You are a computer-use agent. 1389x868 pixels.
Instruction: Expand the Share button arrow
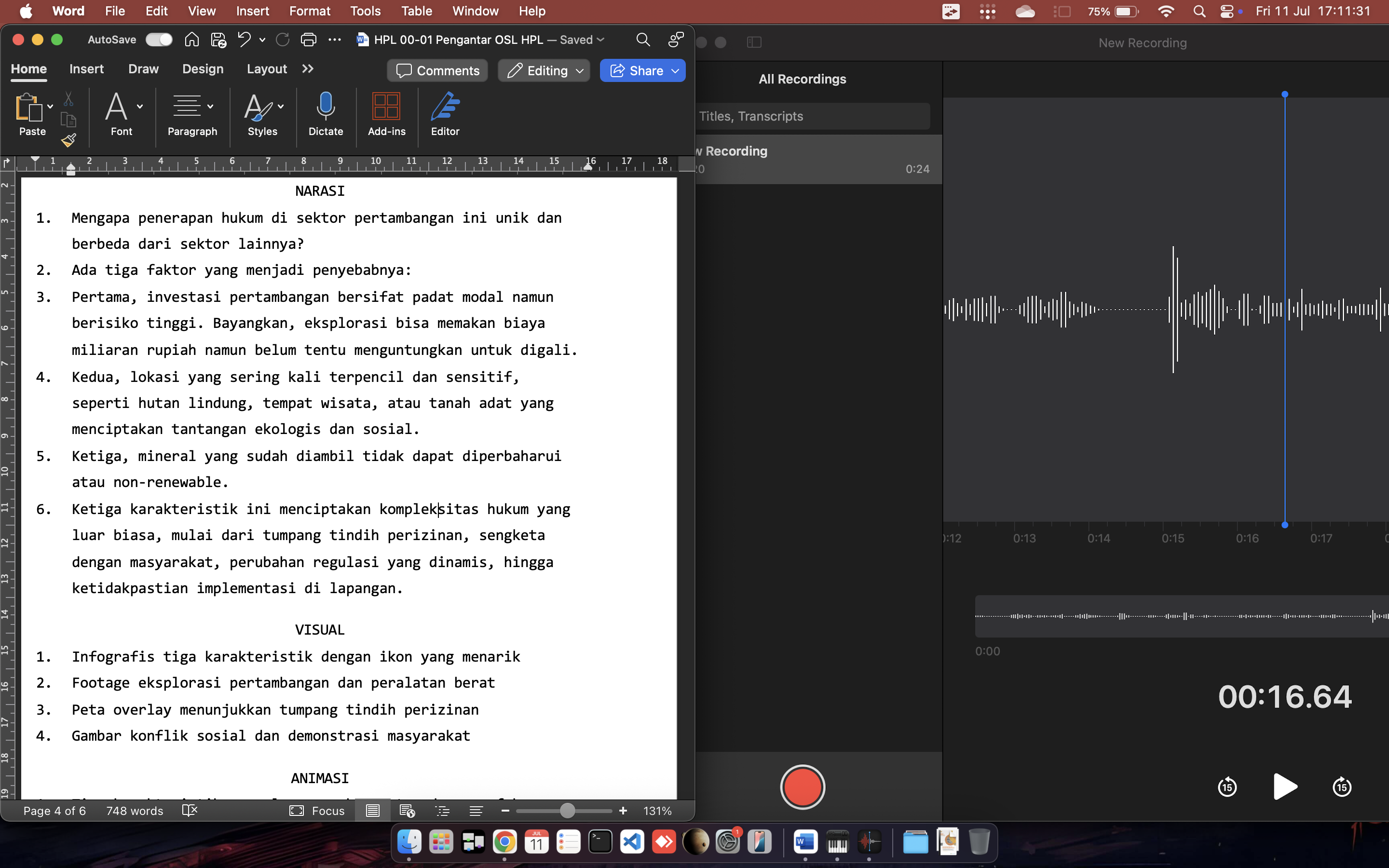tap(676, 70)
